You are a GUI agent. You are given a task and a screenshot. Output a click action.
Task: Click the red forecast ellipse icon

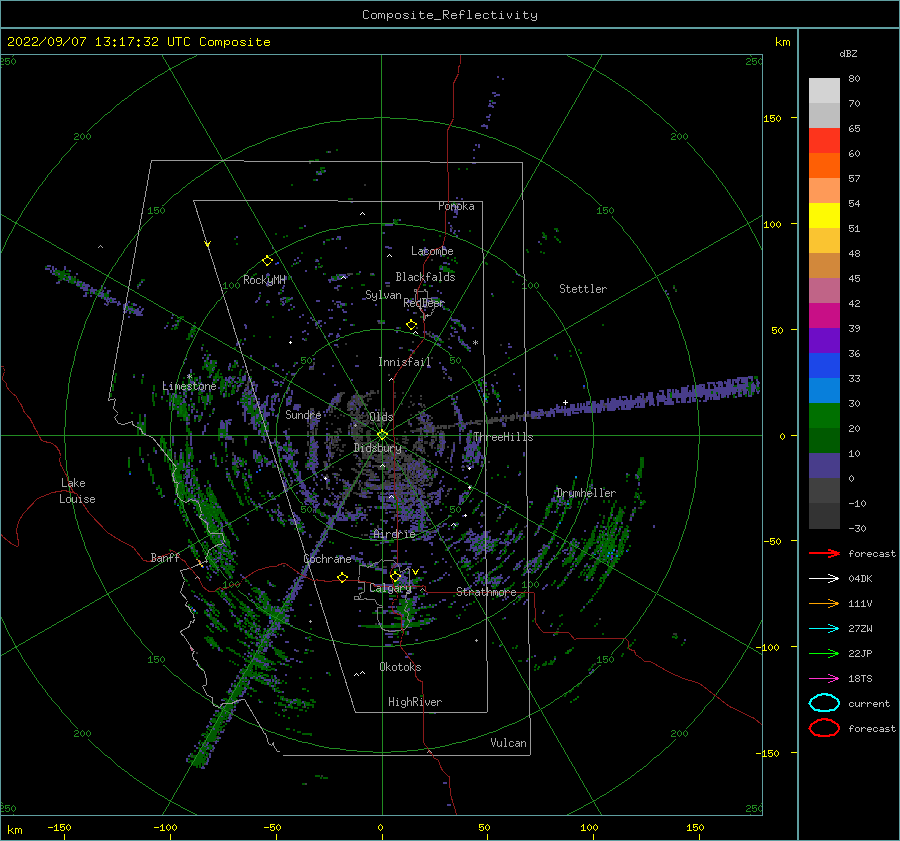click(x=824, y=728)
